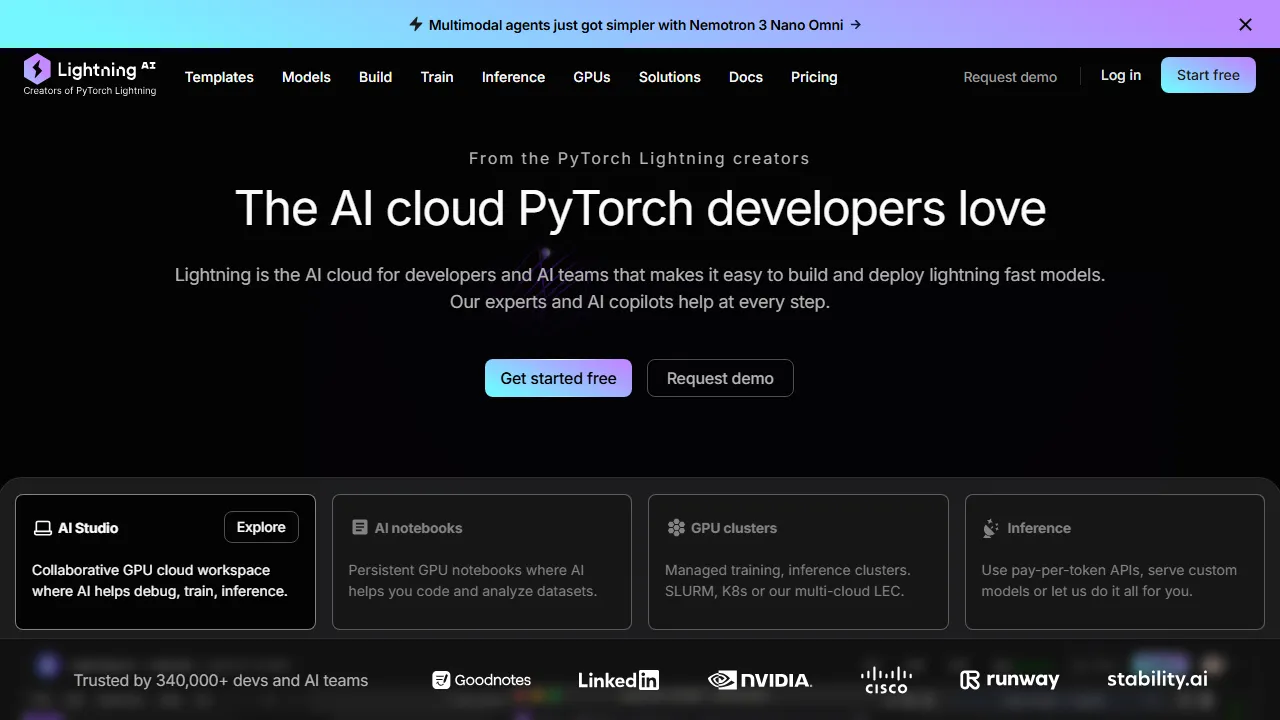Select the Inference card
The image size is (1280, 720).
1115,561
